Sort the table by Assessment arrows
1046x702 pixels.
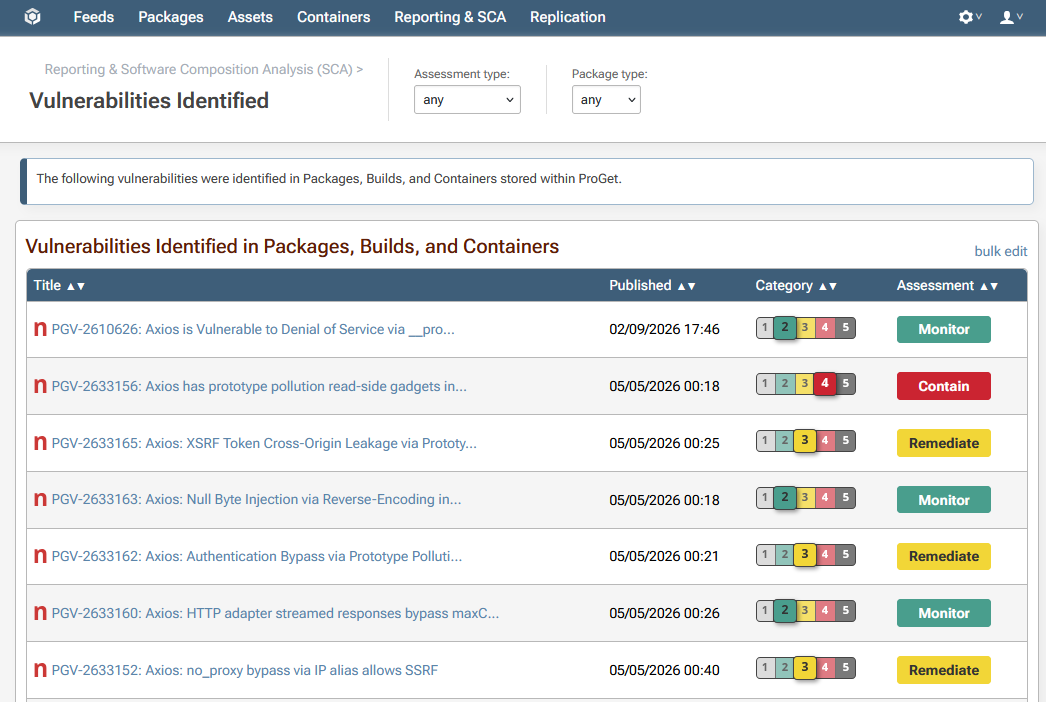(989, 286)
